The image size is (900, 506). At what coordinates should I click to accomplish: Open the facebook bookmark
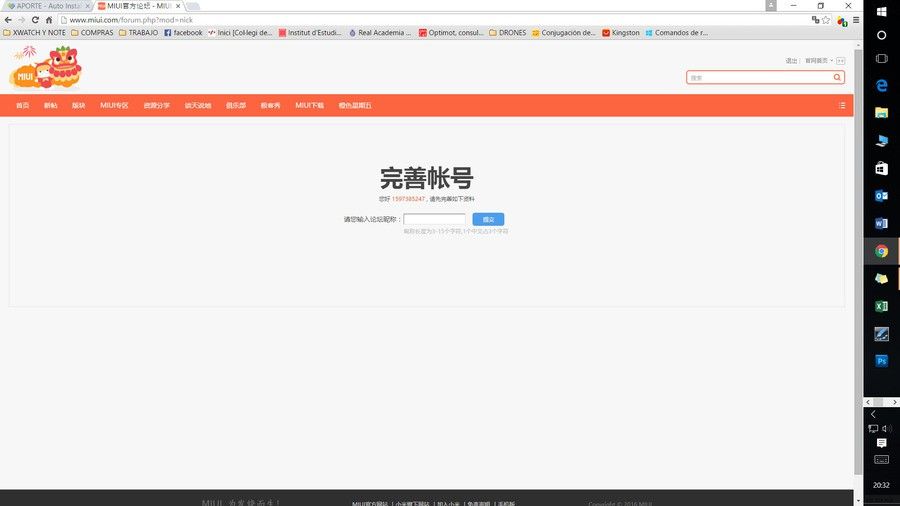tap(183, 33)
